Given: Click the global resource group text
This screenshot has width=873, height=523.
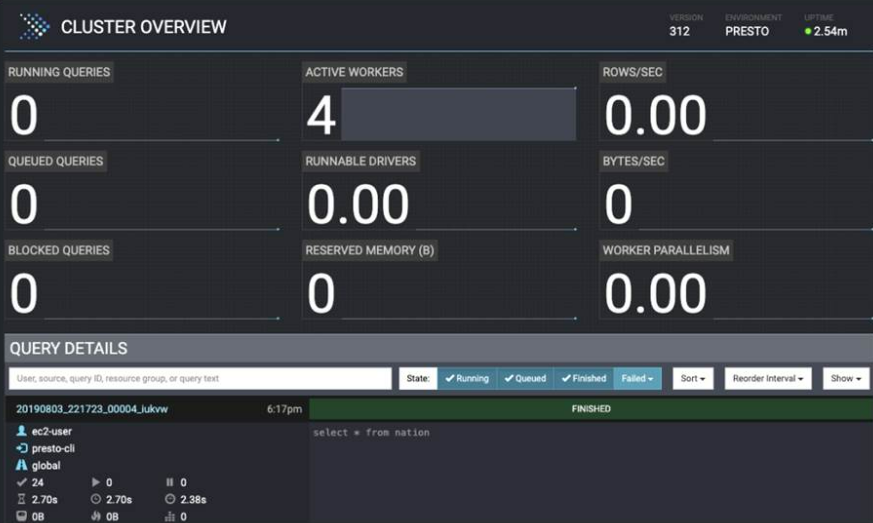Looking at the screenshot, I should point(46,465).
